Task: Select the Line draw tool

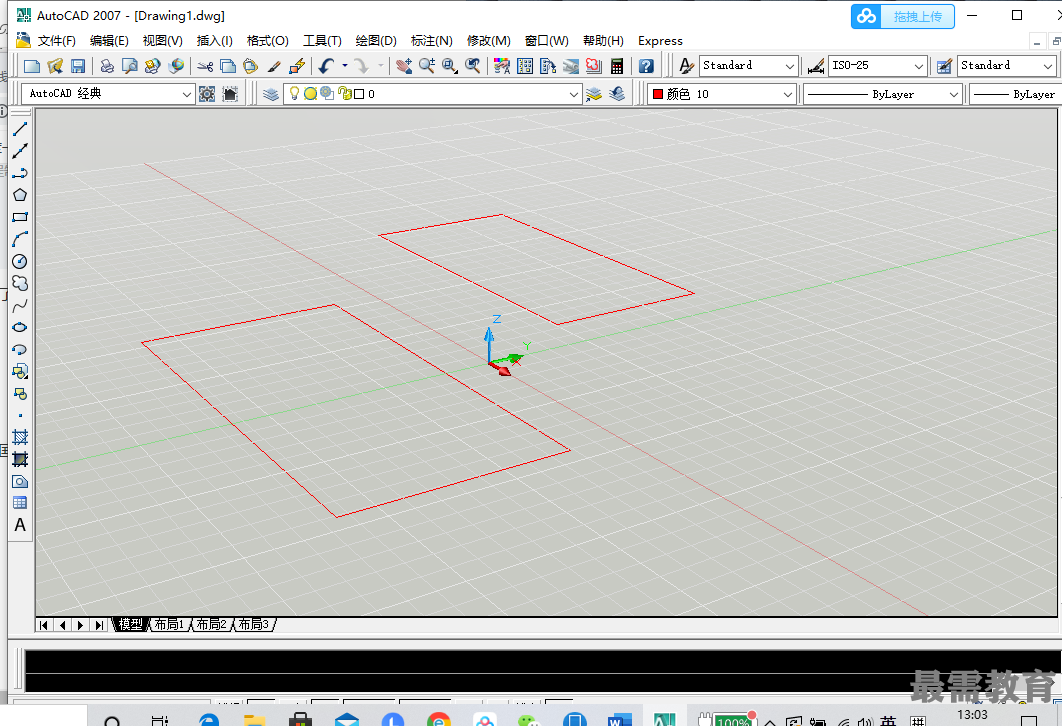Action: pyautogui.click(x=20, y=129)
